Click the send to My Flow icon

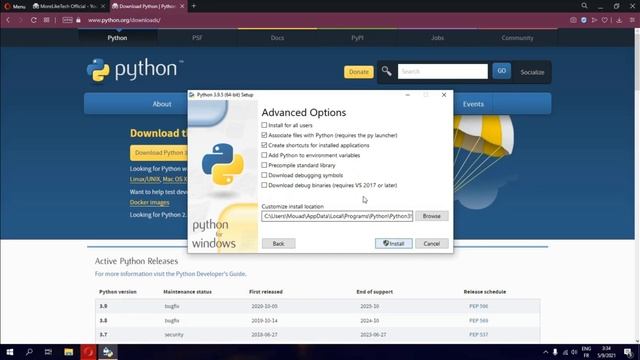[594, 20]
